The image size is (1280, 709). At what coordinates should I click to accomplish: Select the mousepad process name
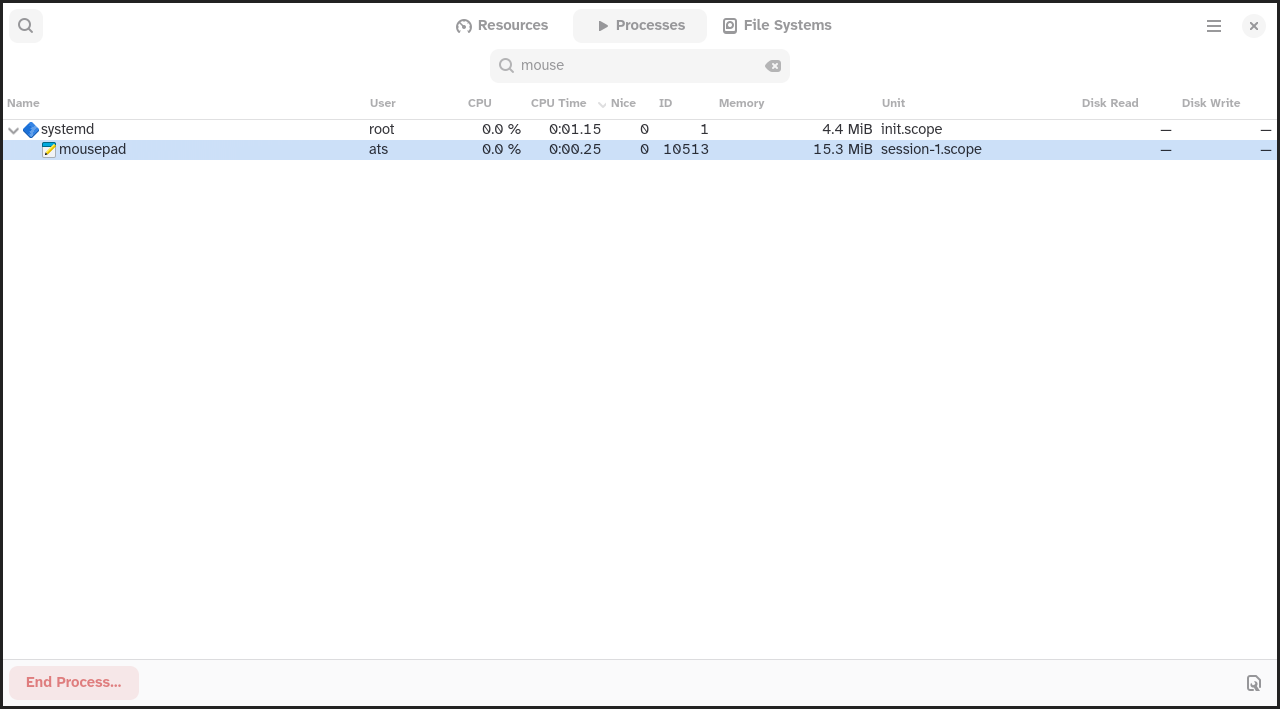[x=92, y=150]
